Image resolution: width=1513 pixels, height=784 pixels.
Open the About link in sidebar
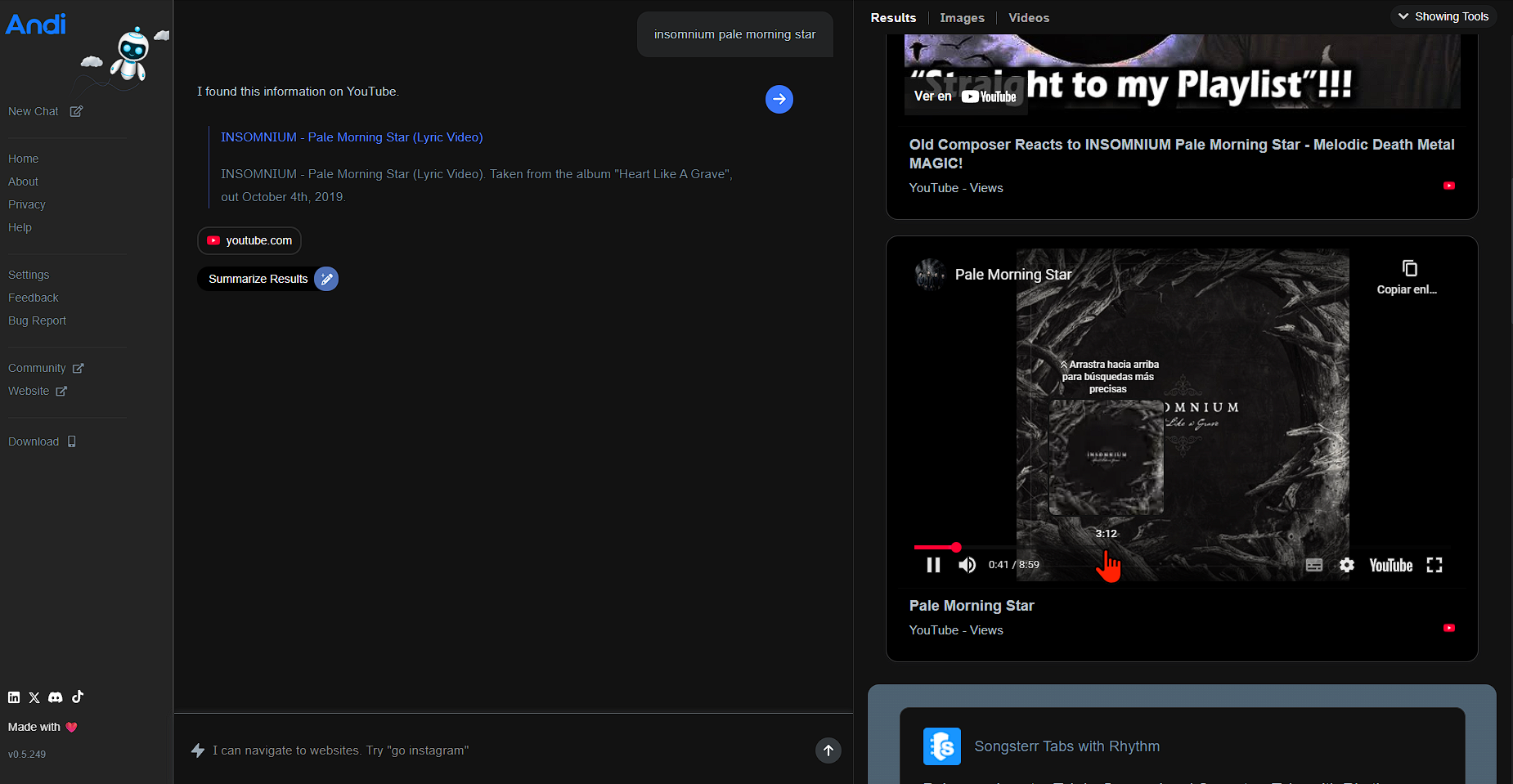click(24, 181)
